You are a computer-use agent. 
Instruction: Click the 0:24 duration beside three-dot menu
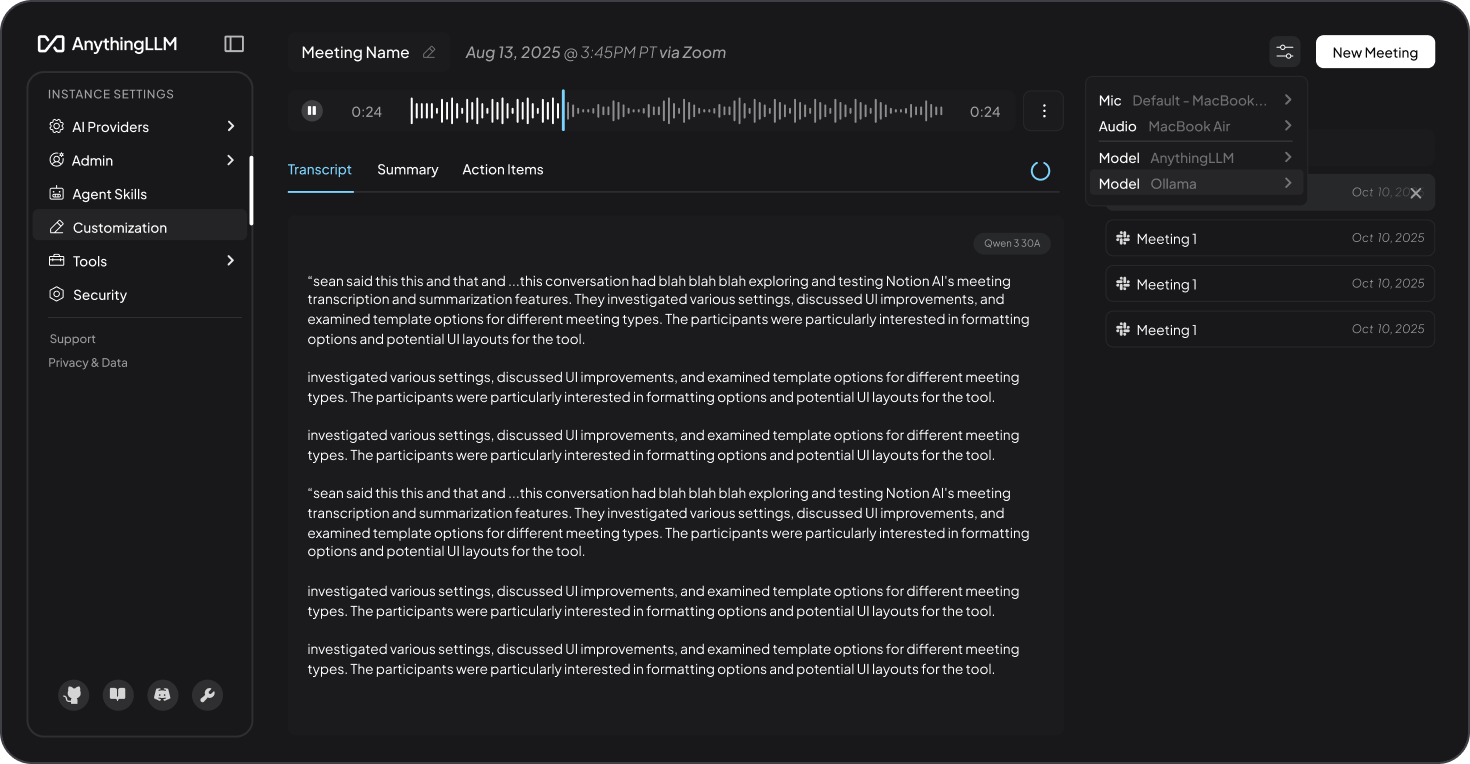click(x=985, y=112)
